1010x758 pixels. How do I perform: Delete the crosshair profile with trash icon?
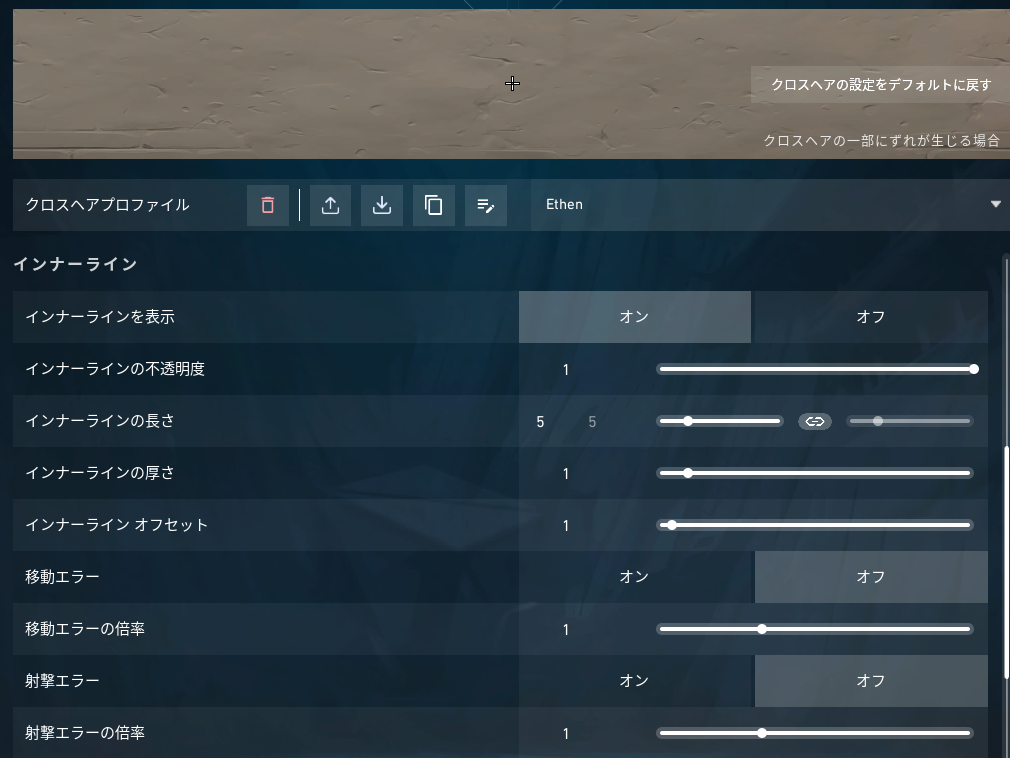pos(267,205)
